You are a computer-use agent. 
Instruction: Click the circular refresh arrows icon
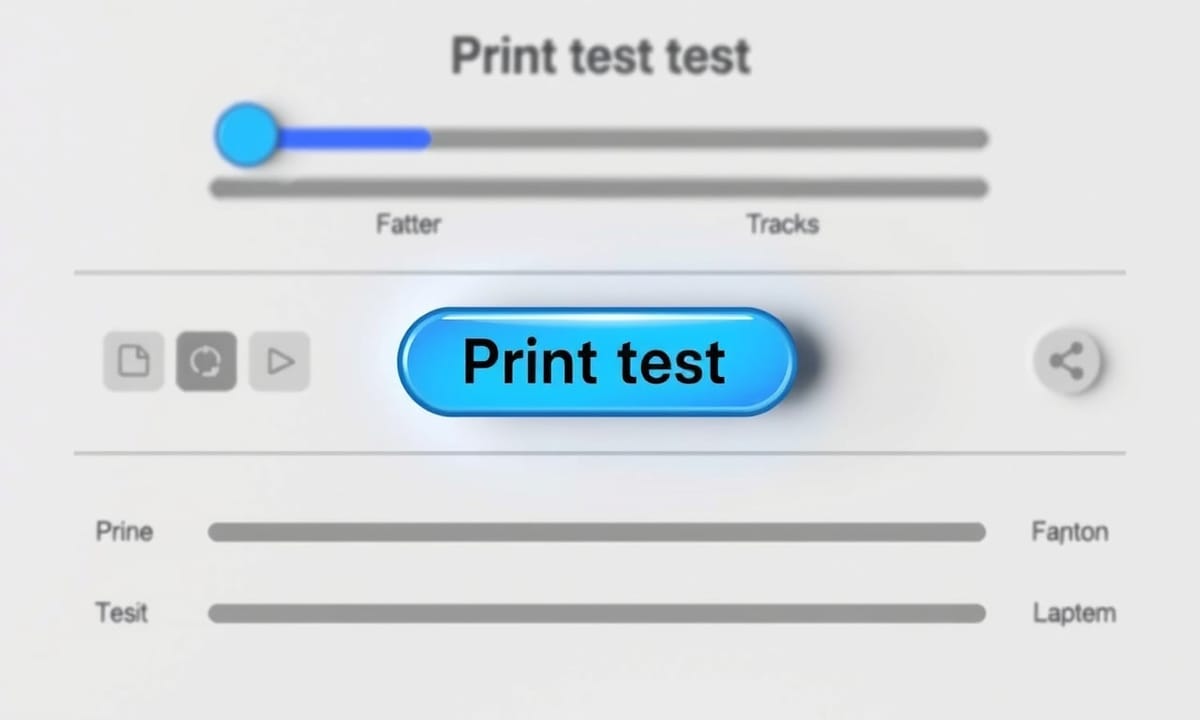point(207,361)
